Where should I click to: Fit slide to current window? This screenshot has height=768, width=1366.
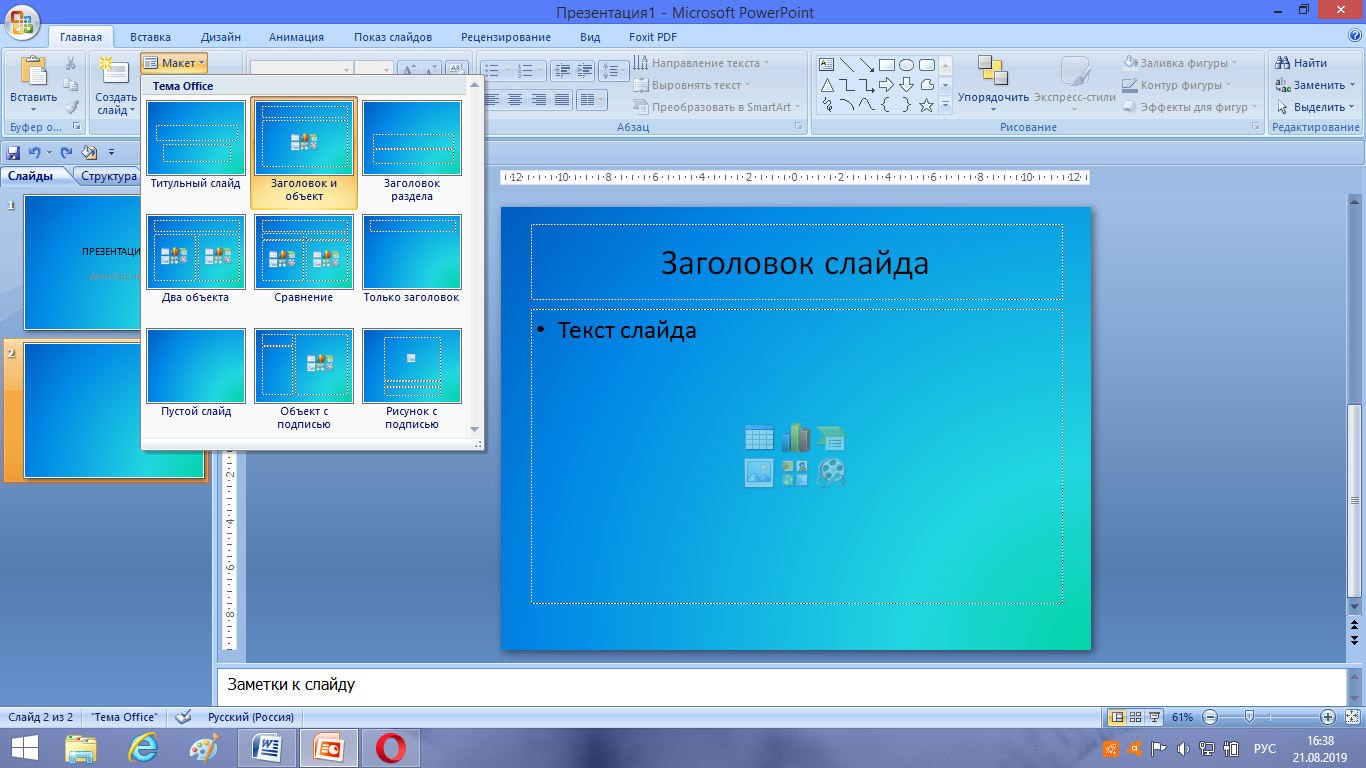1350,717
